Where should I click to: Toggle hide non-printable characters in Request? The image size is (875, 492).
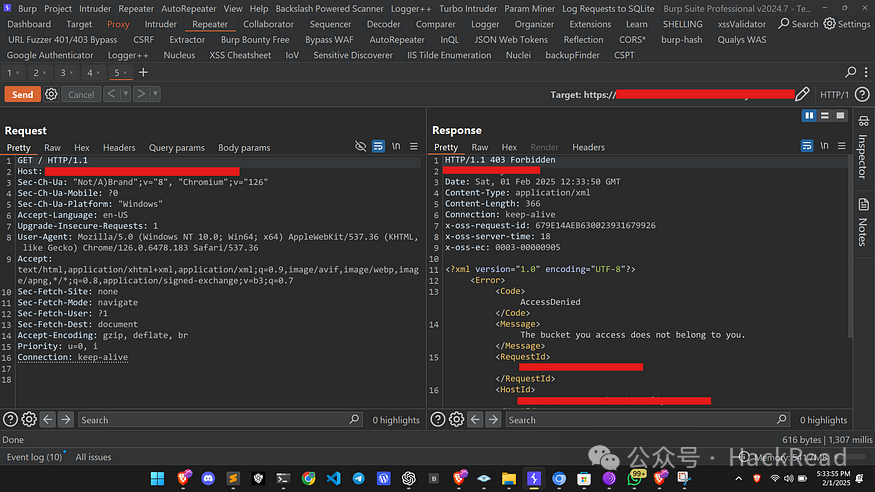click(360, 146)
